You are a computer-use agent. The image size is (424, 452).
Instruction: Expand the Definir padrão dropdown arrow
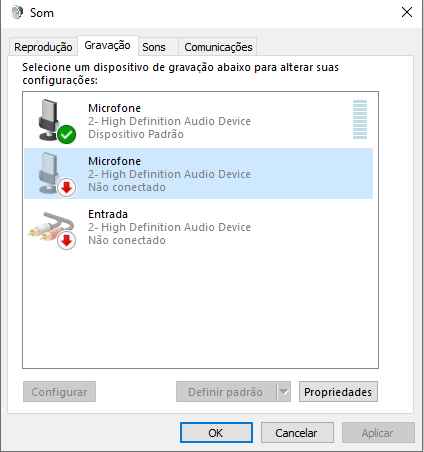(x=284, y=392)
